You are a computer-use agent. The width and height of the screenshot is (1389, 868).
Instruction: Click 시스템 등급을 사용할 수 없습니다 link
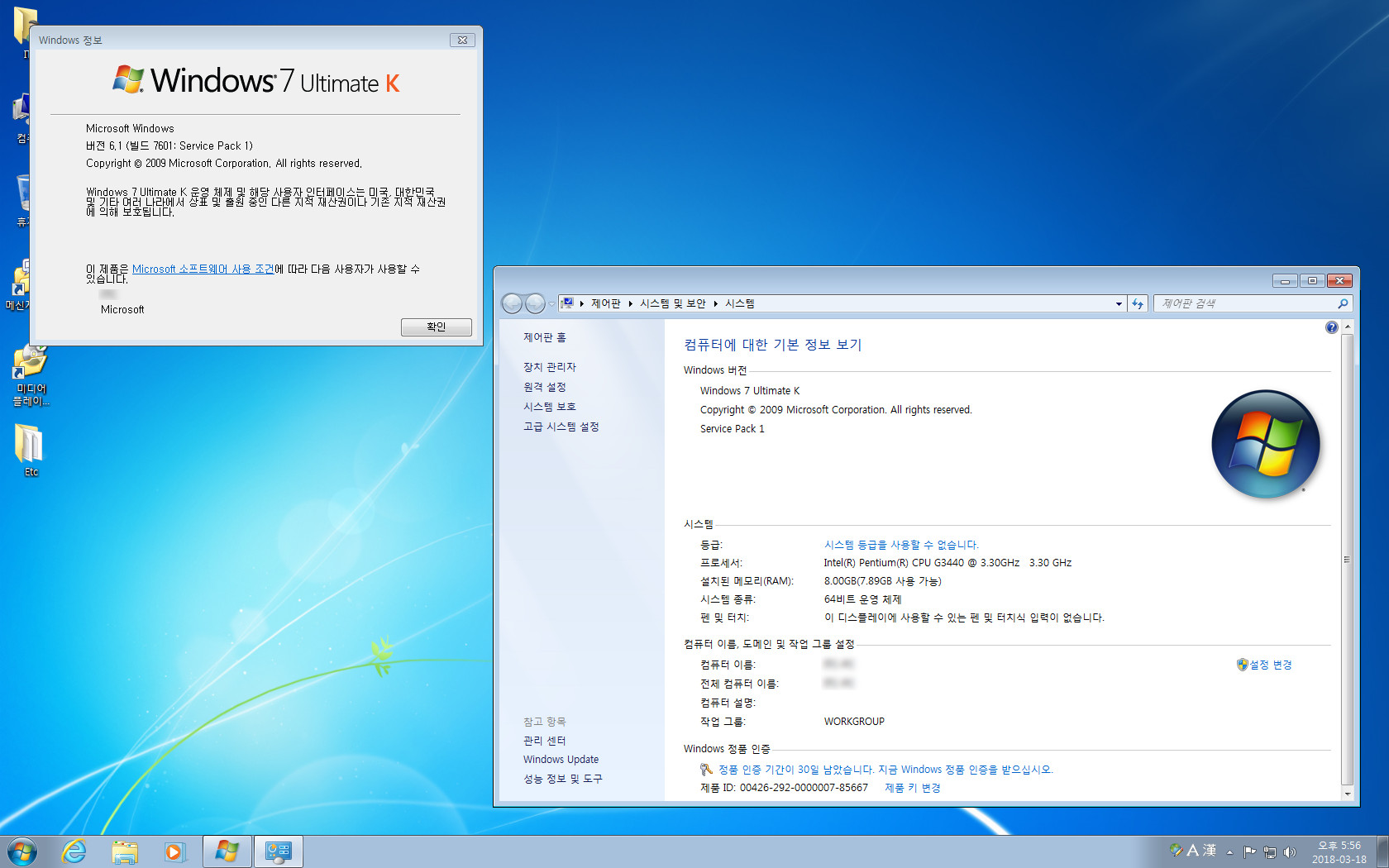(x=901, y=545)
